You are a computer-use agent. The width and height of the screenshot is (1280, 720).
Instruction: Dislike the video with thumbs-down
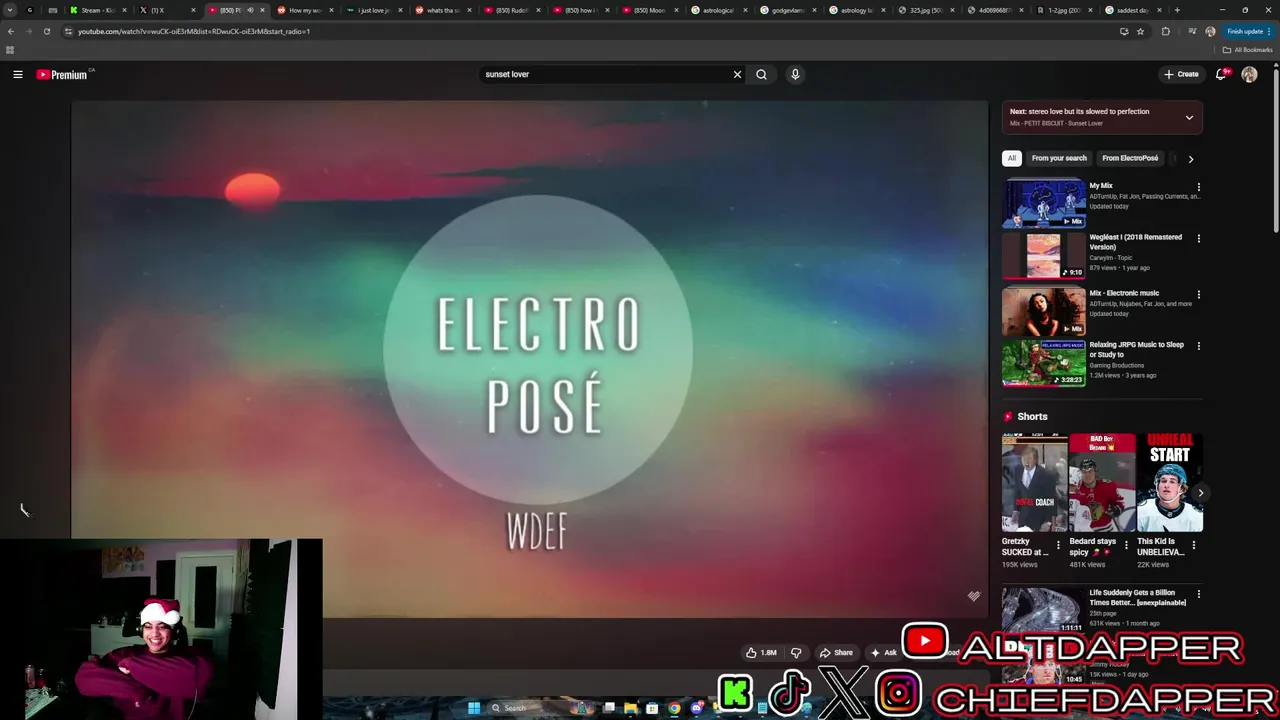[796, 653]
